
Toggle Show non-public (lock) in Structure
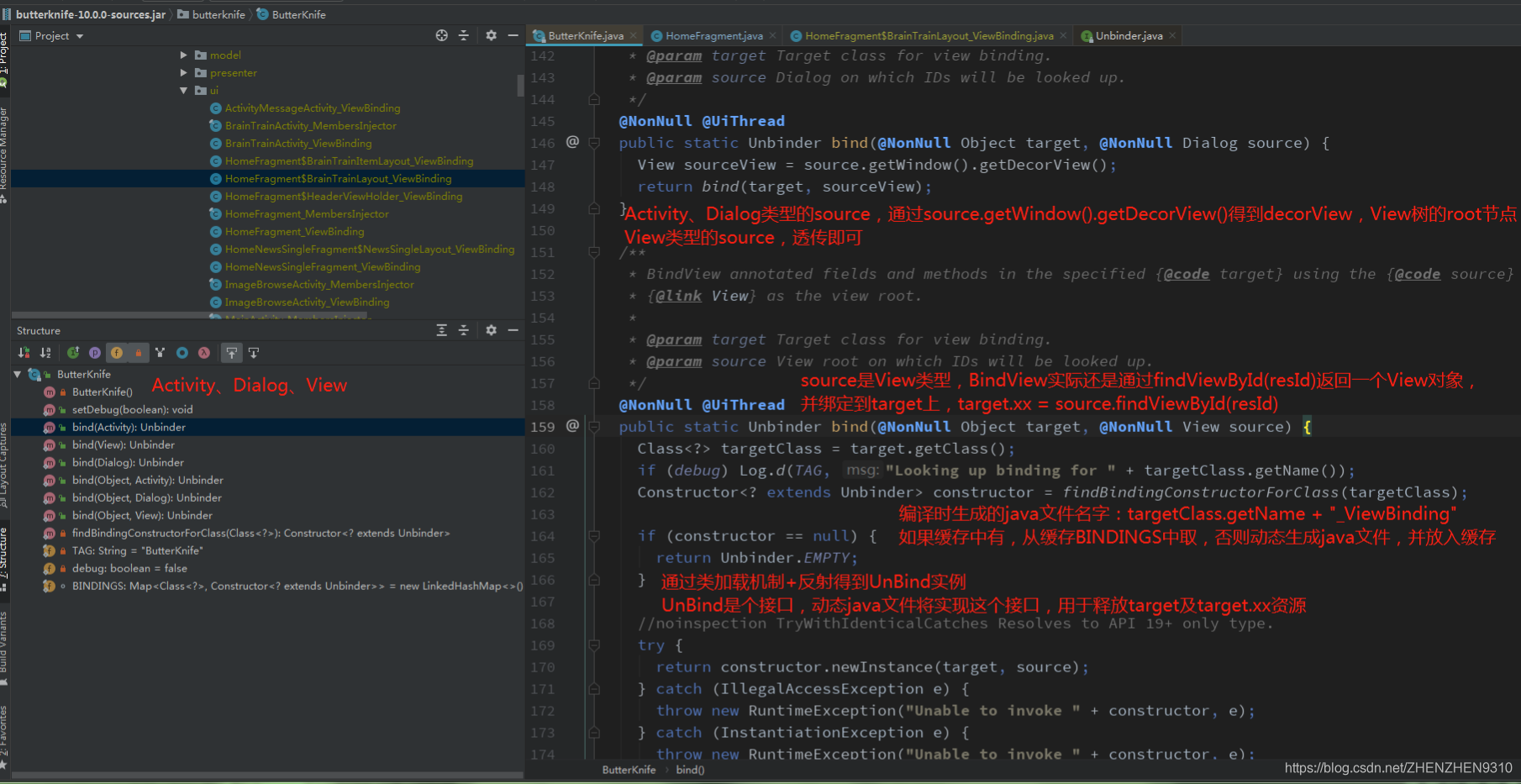[x=139, y=353]
